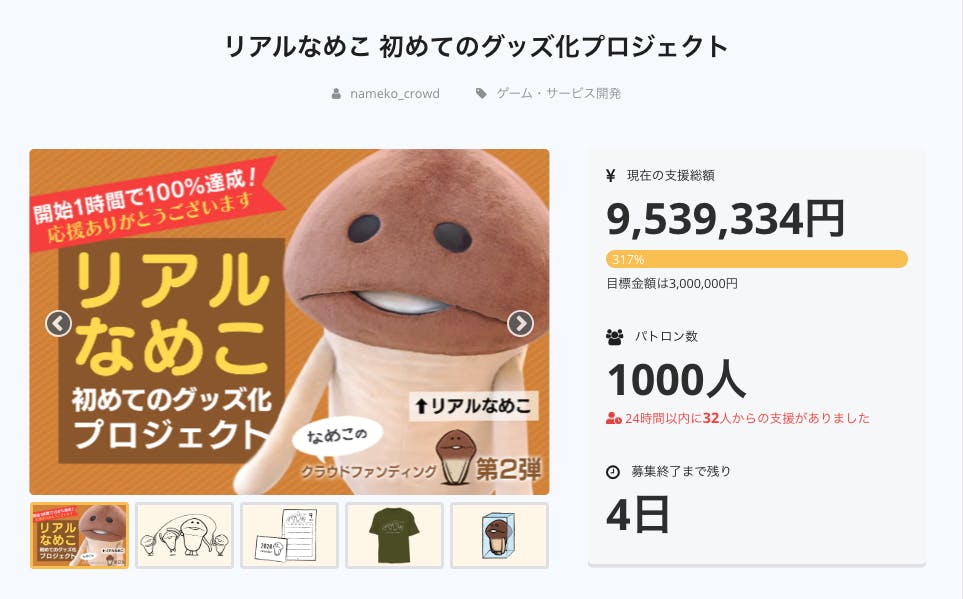Screen dimensions: 963x599
Task: Click the user icon beside nameko_crowd
Action: click(336, 93)
